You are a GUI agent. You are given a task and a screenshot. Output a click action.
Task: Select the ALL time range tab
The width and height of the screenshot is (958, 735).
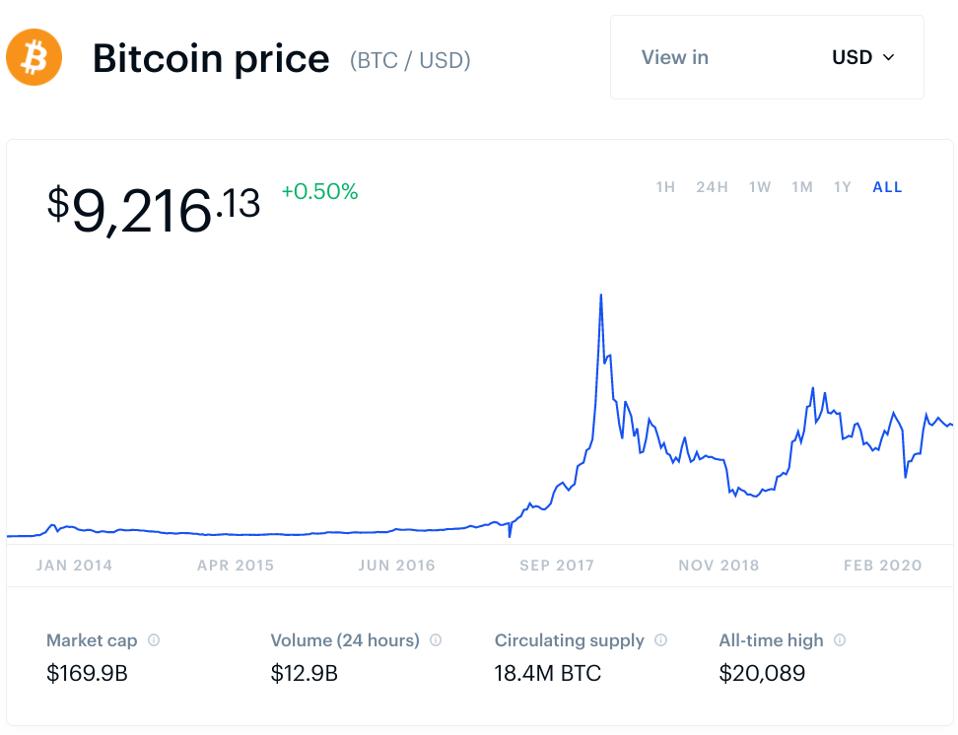[x=886, y=187]
